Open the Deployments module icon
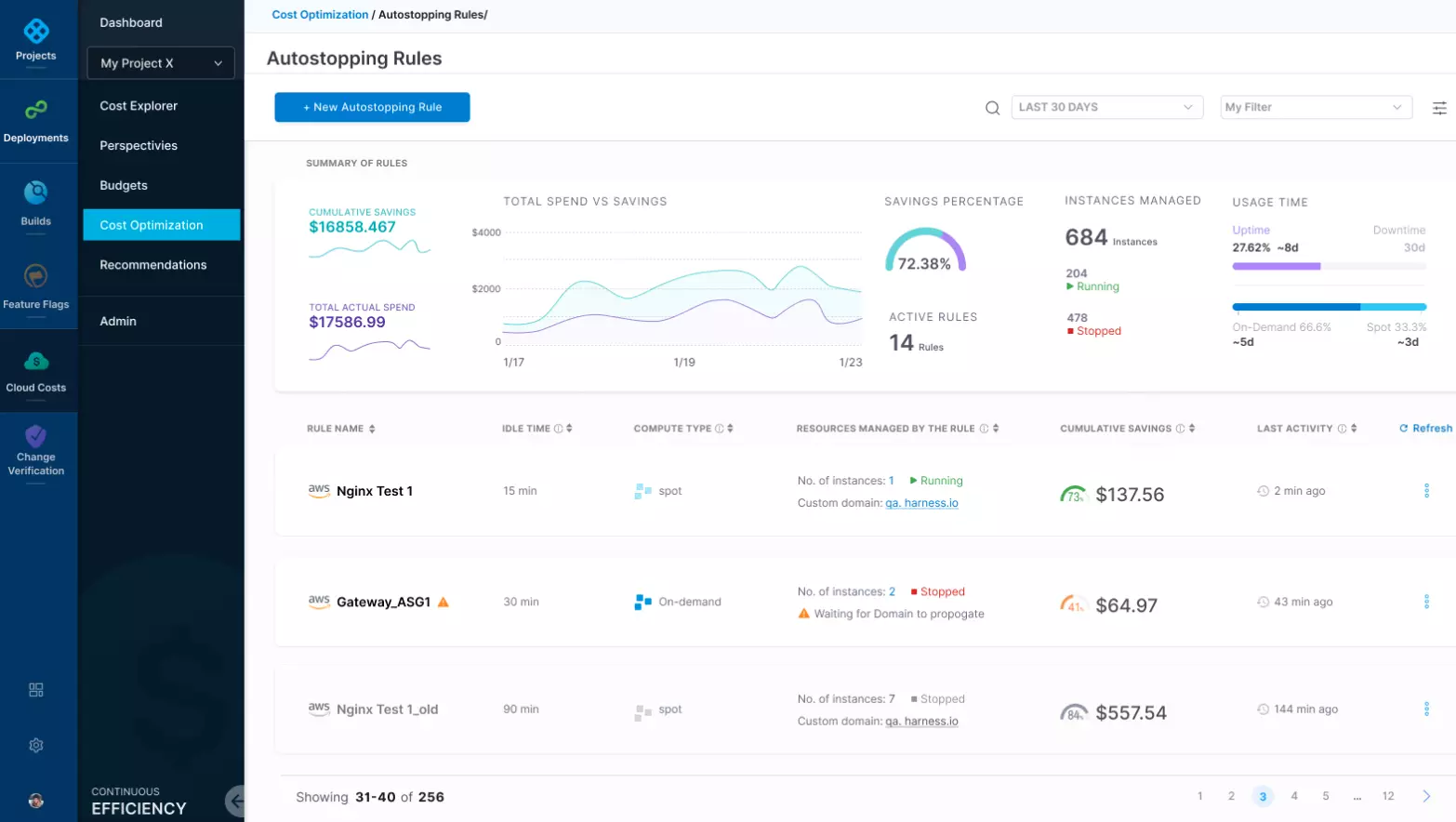This screenshot has width=1456, height=822. pos(36,111)
